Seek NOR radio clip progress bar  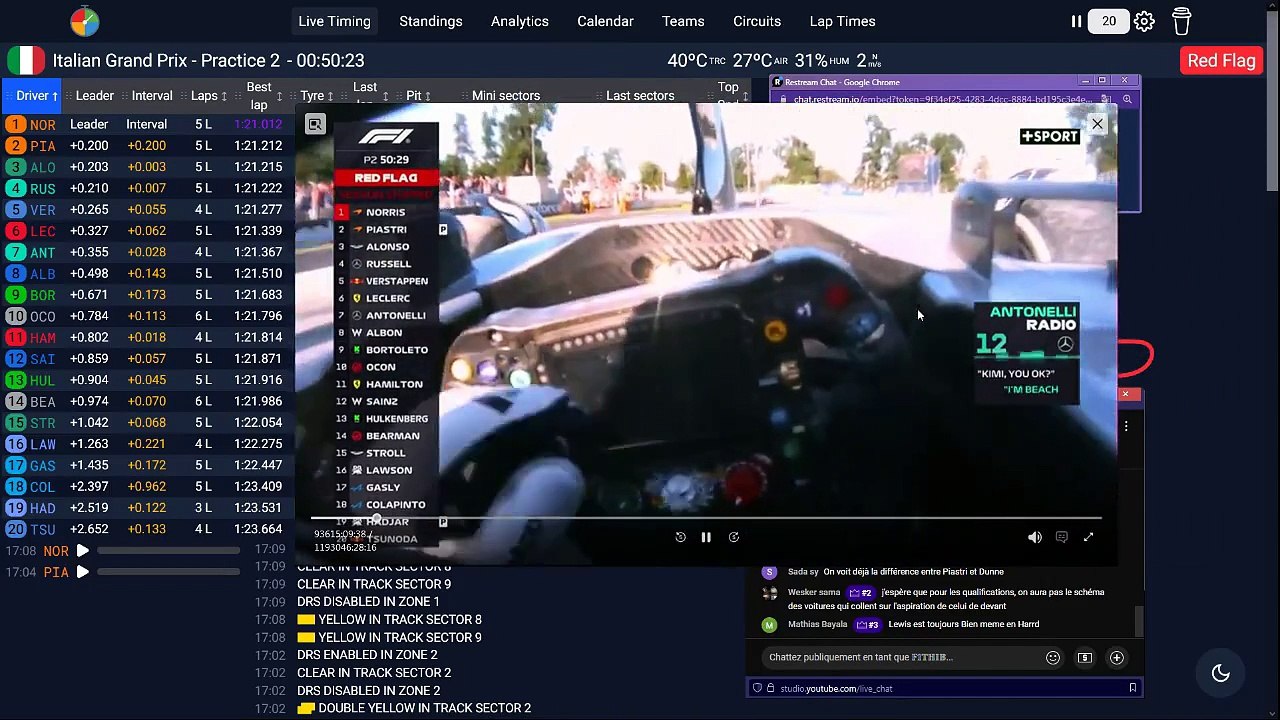[x=168, y=551]
